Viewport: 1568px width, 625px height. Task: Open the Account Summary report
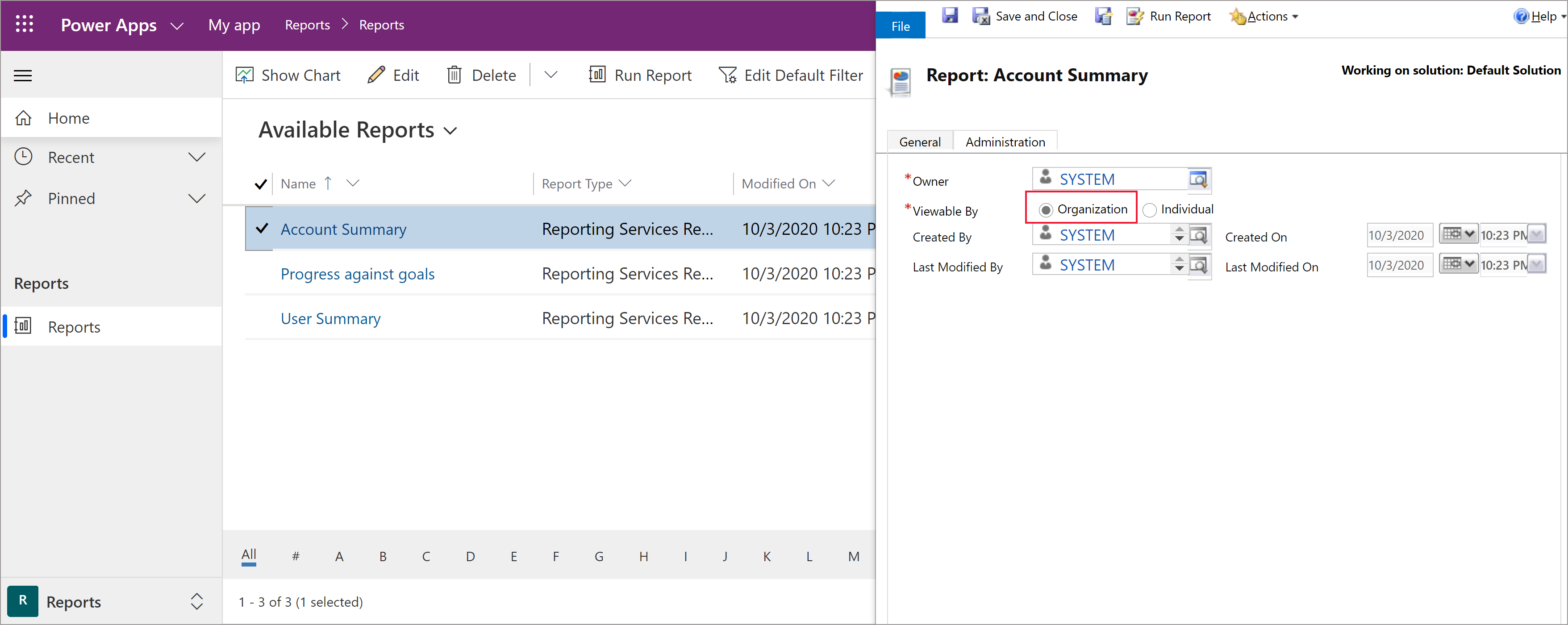click(343, 228)
